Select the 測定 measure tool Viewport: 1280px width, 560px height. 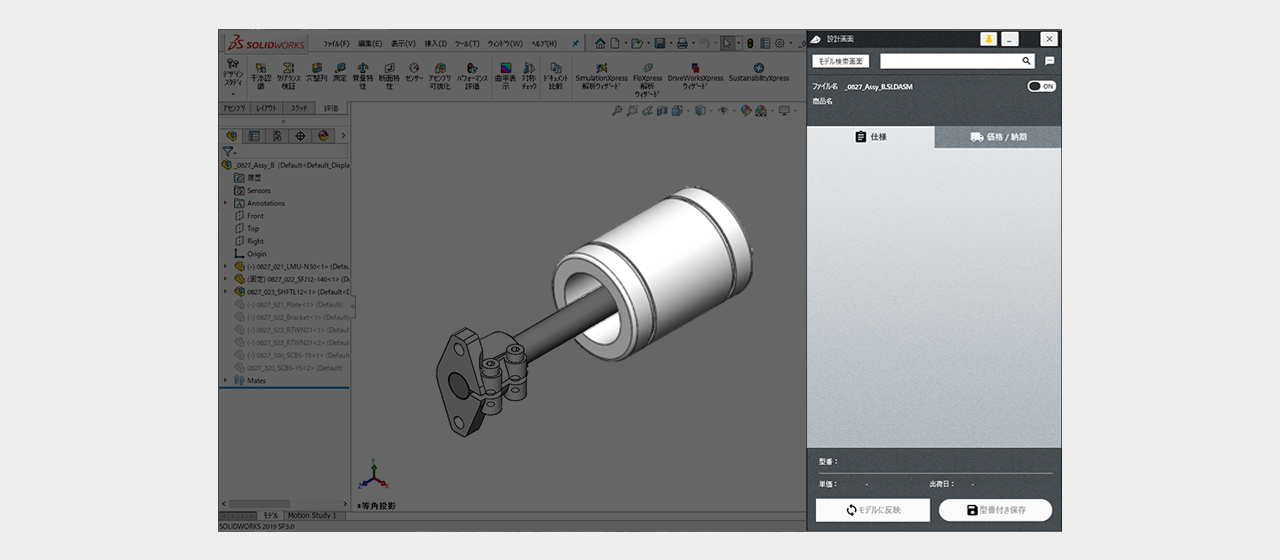point(339,72)
